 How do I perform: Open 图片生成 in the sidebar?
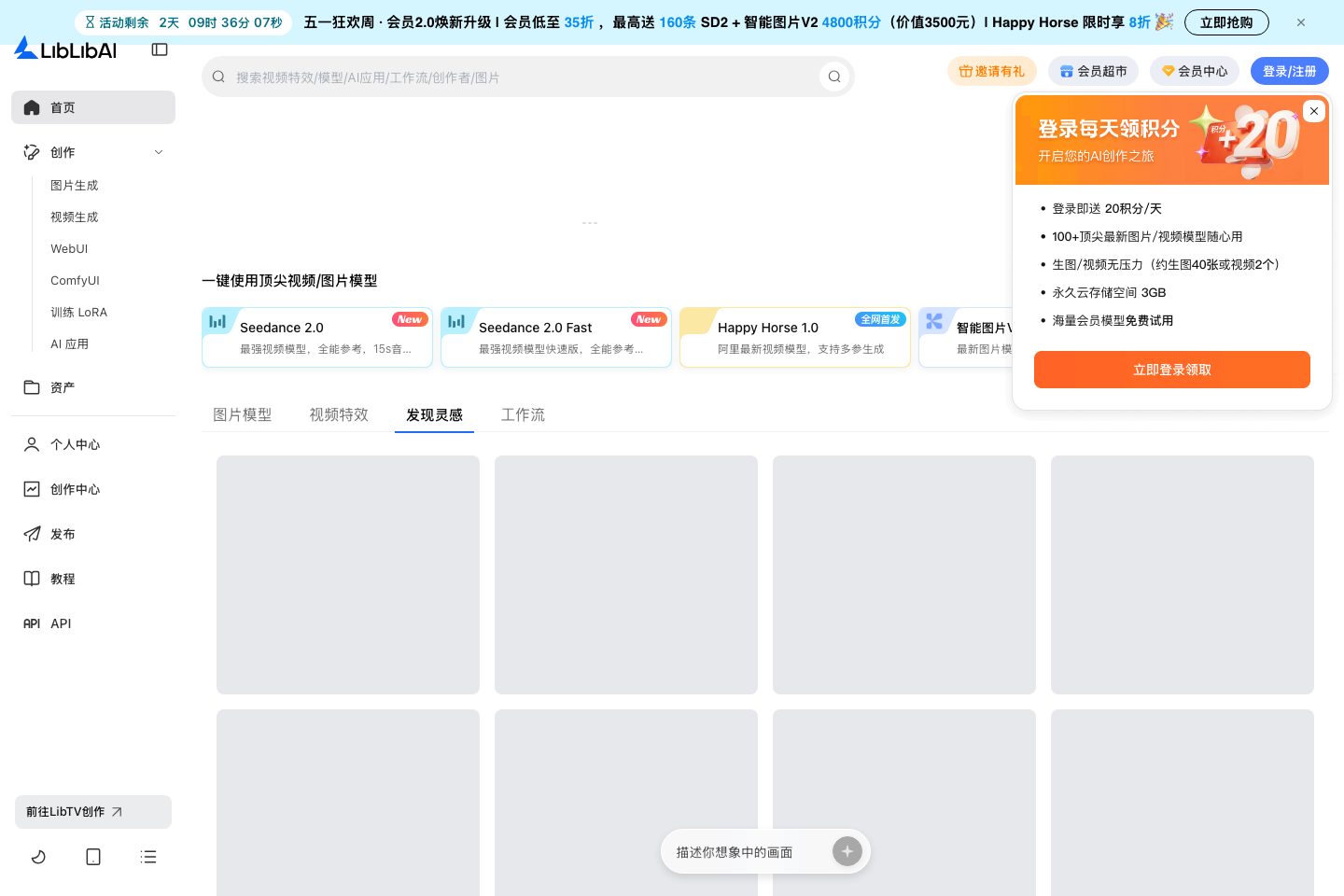click(75, 186)
